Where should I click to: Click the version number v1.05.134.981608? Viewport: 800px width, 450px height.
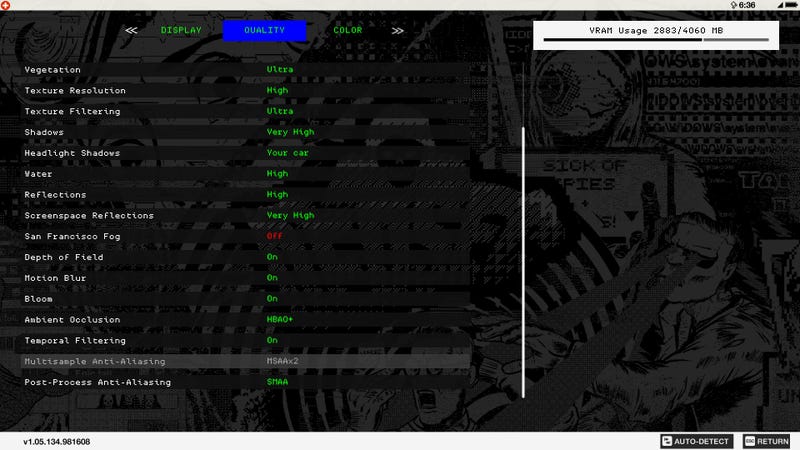click(x=57, y=442)
